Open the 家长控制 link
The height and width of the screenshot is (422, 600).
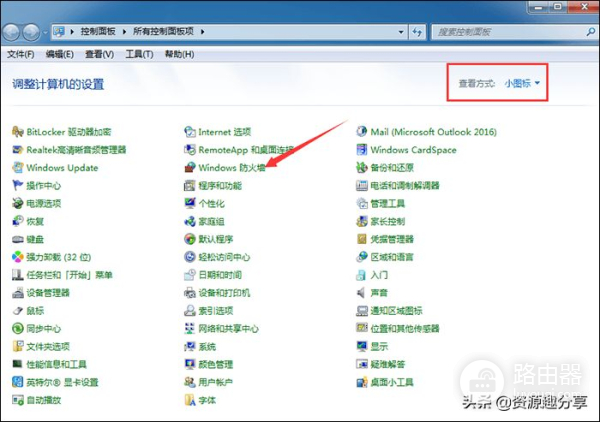coord(388,221)
